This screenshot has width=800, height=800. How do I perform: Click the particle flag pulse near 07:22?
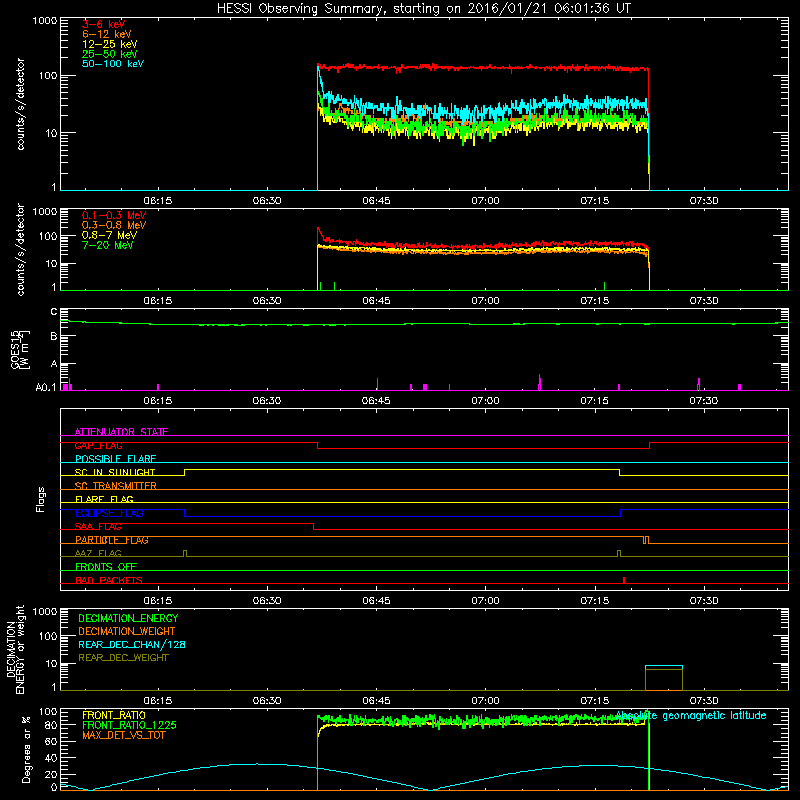point(646,540)
